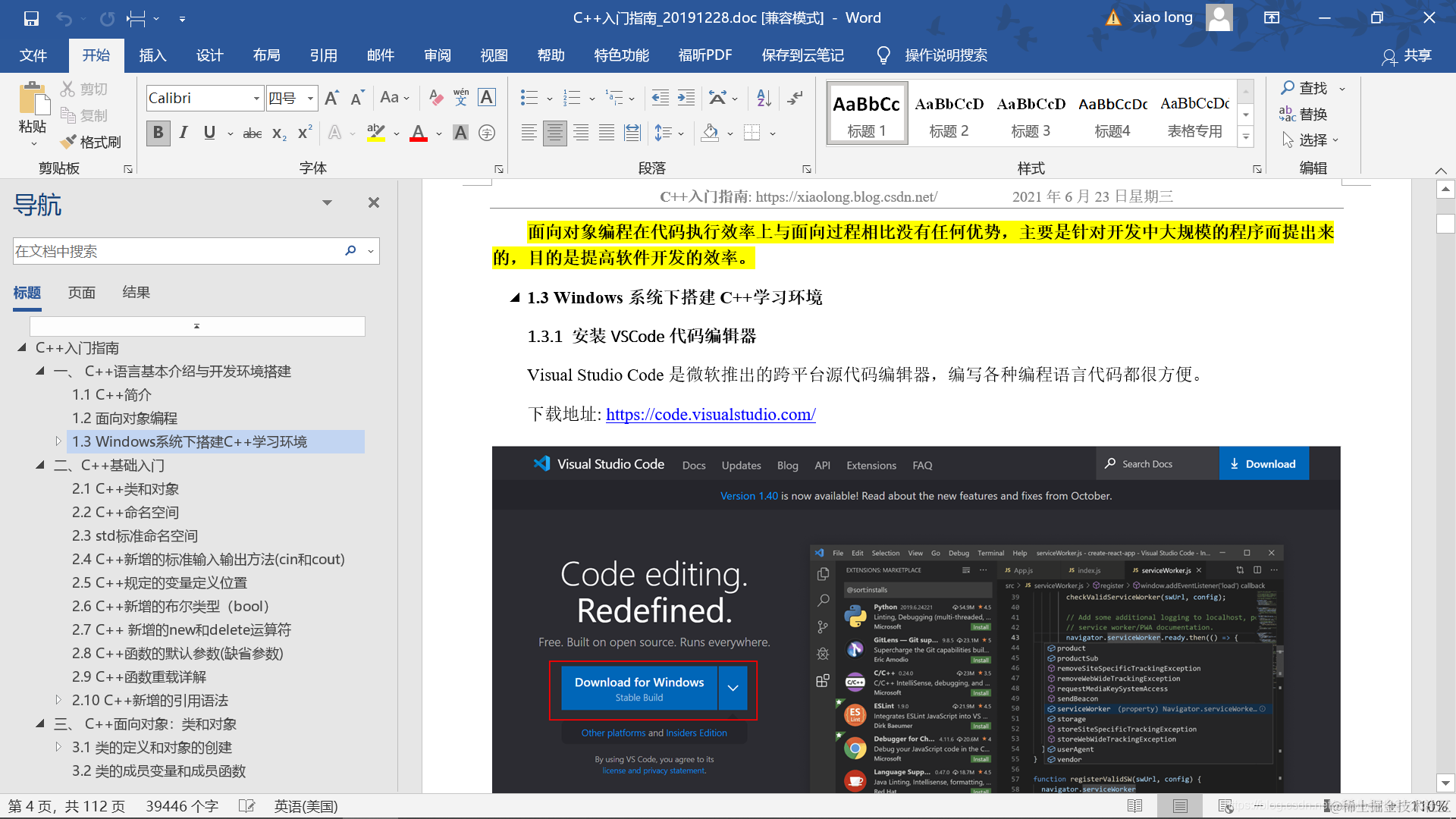Click the Save icon in title bar
Screen dimensions: 1456x819
tap(31, 18)
